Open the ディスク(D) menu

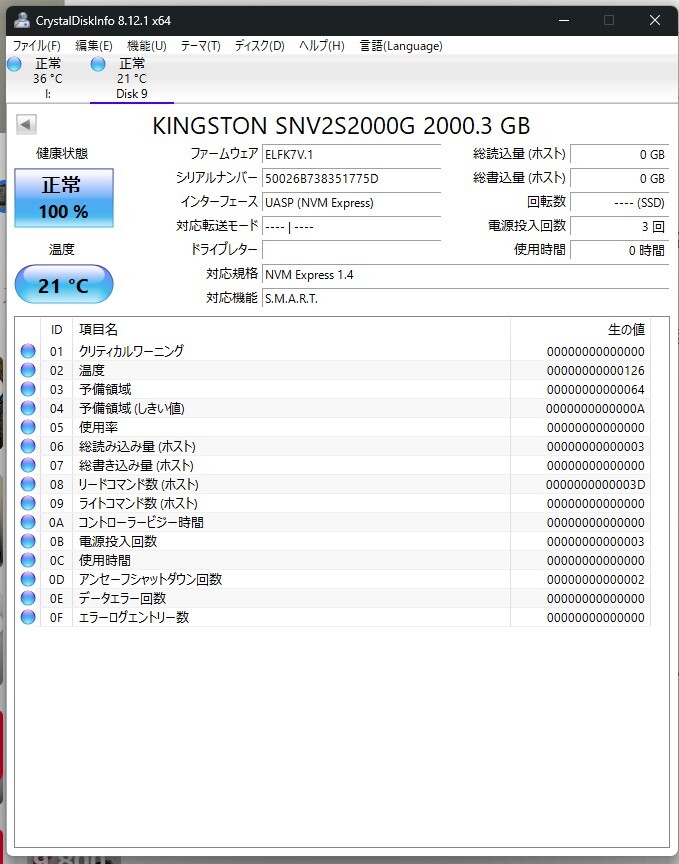point(260,46)
